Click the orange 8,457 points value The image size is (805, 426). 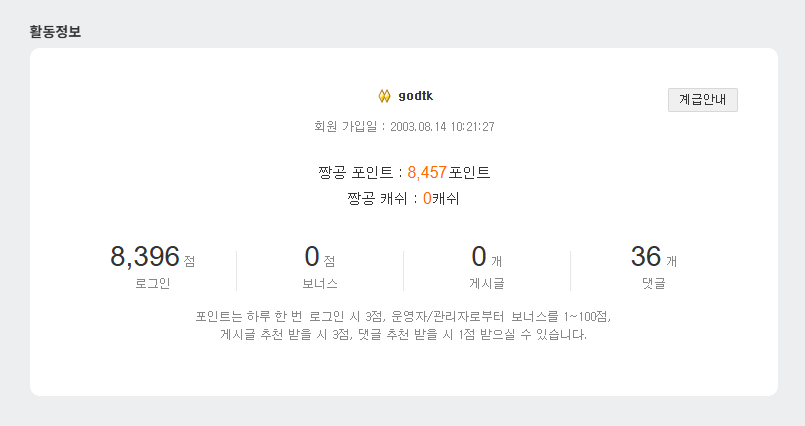coord(427,173)
